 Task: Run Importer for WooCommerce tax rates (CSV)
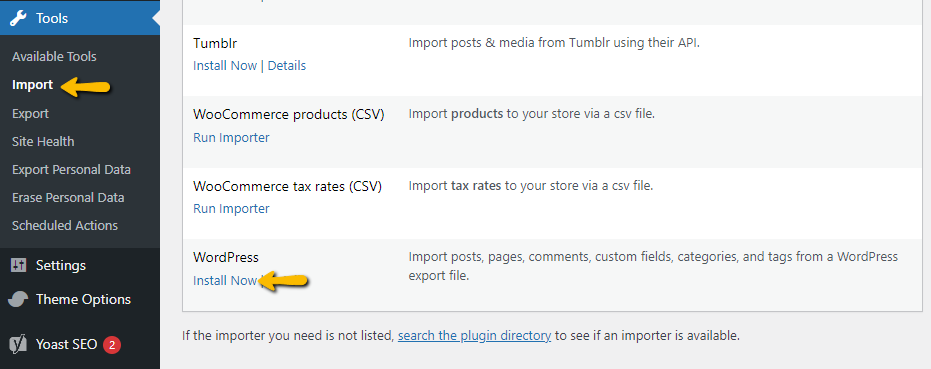click(x=231, y=209)
